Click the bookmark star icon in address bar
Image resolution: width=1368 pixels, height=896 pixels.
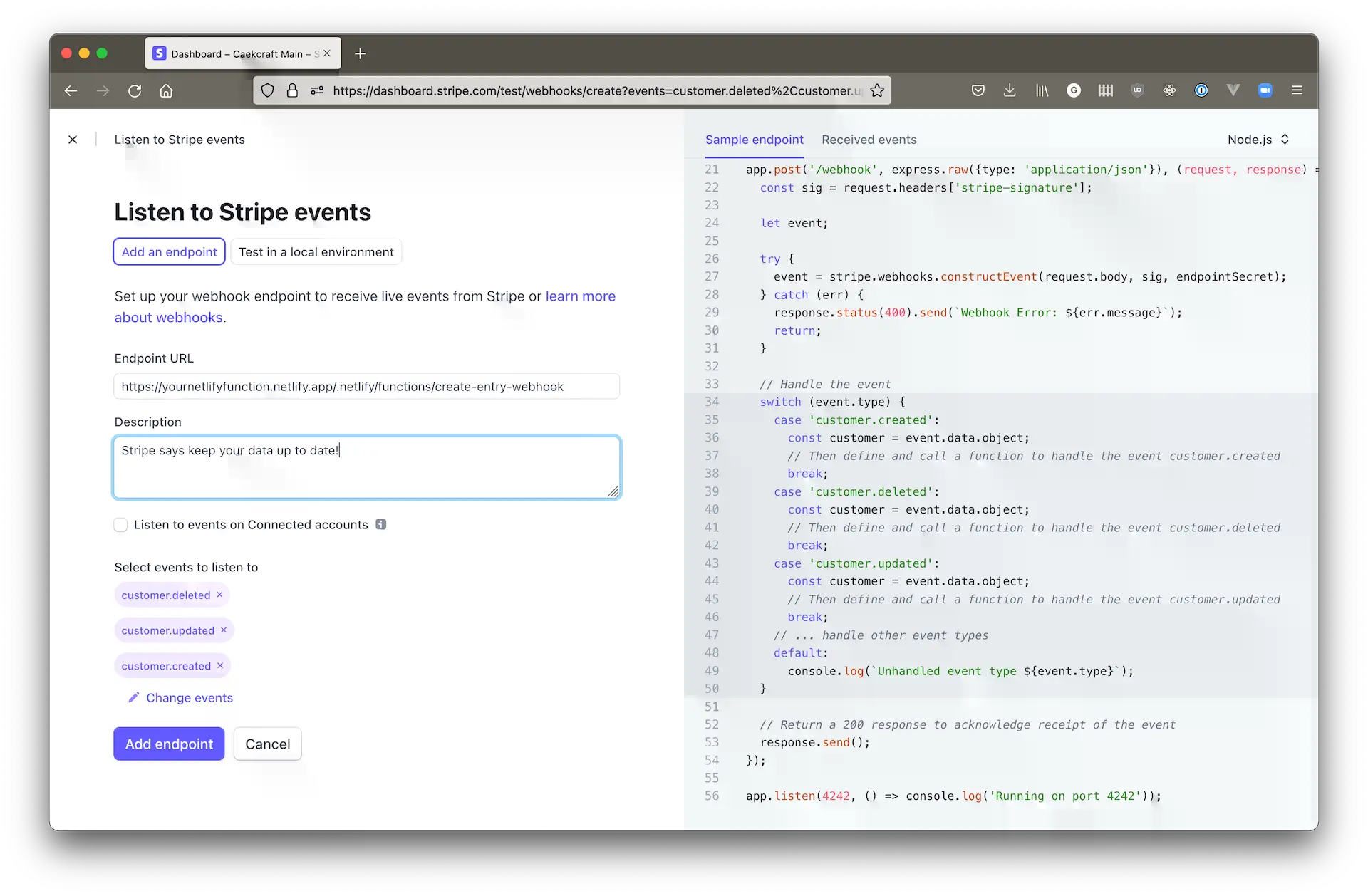click(877, 90)
